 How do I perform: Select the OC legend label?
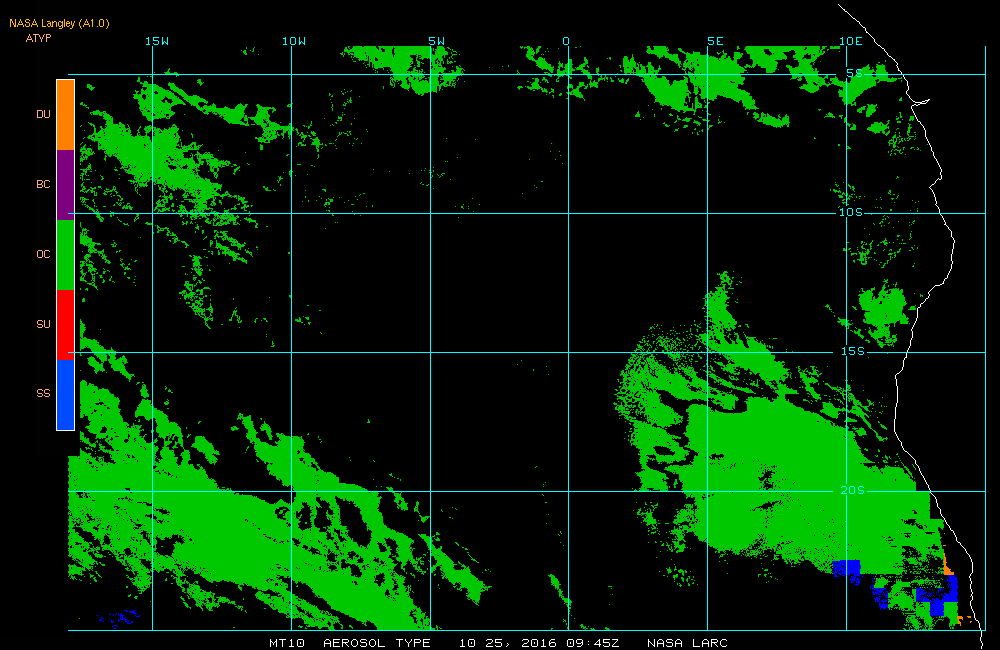pos(43,254)
